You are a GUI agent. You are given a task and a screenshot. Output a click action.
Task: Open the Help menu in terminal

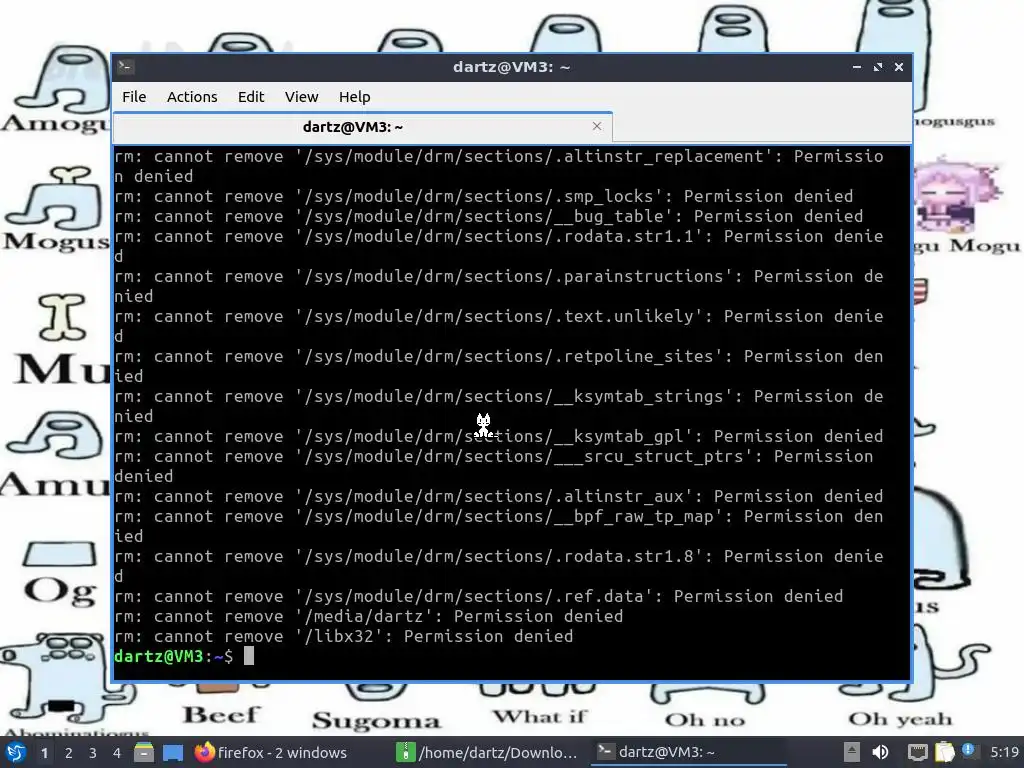coord(355,97)
